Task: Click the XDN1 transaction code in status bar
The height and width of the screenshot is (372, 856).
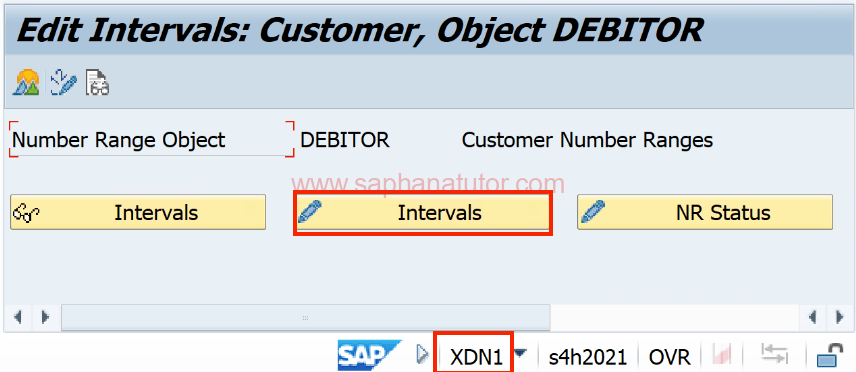Action: 475,357
